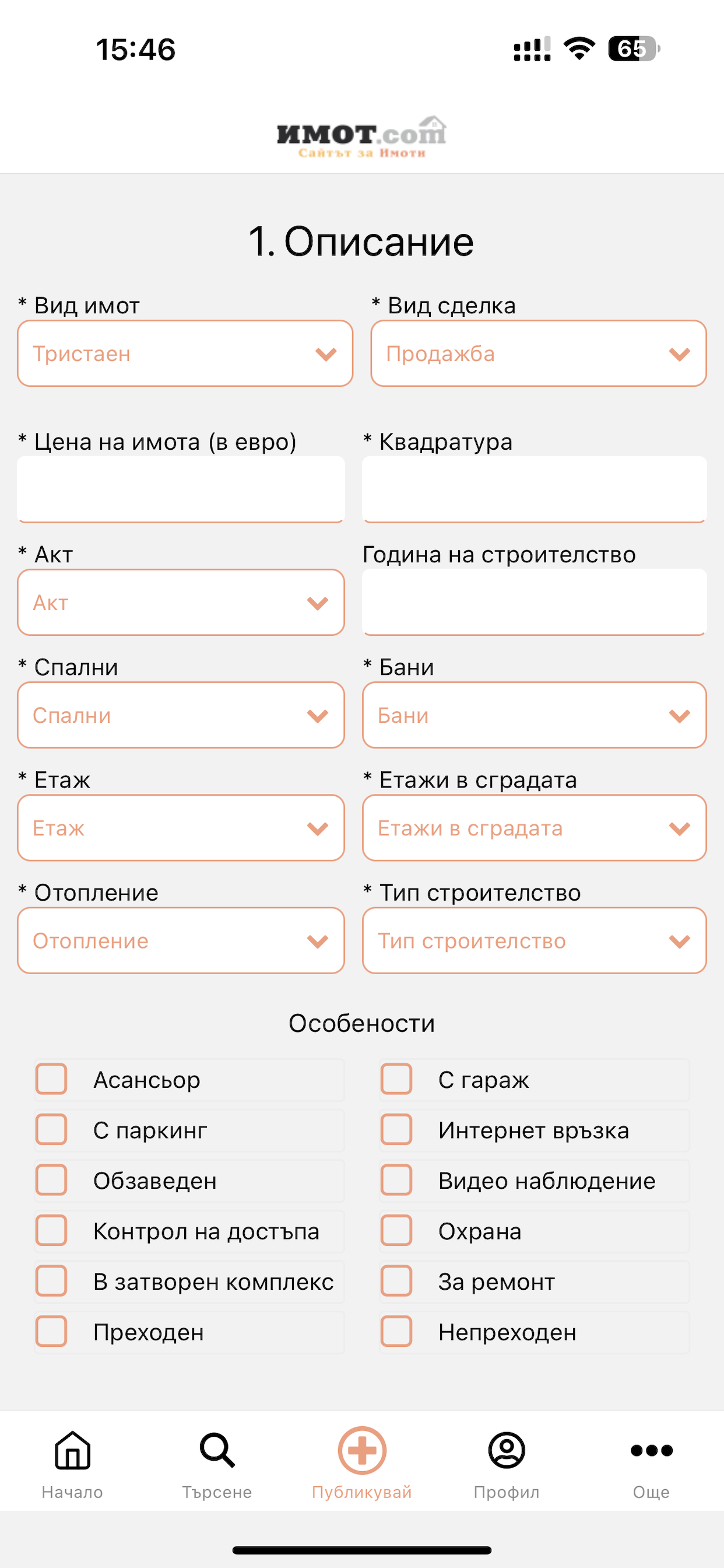Expand the Вид имот dropdown
This screenshot has height=1568, width=724.
185,353
